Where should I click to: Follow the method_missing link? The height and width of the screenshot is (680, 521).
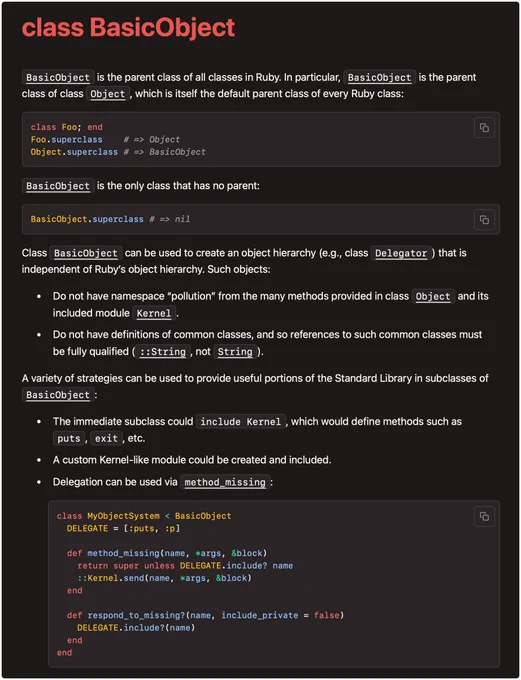pyautogui.click(x=225, y=482)
